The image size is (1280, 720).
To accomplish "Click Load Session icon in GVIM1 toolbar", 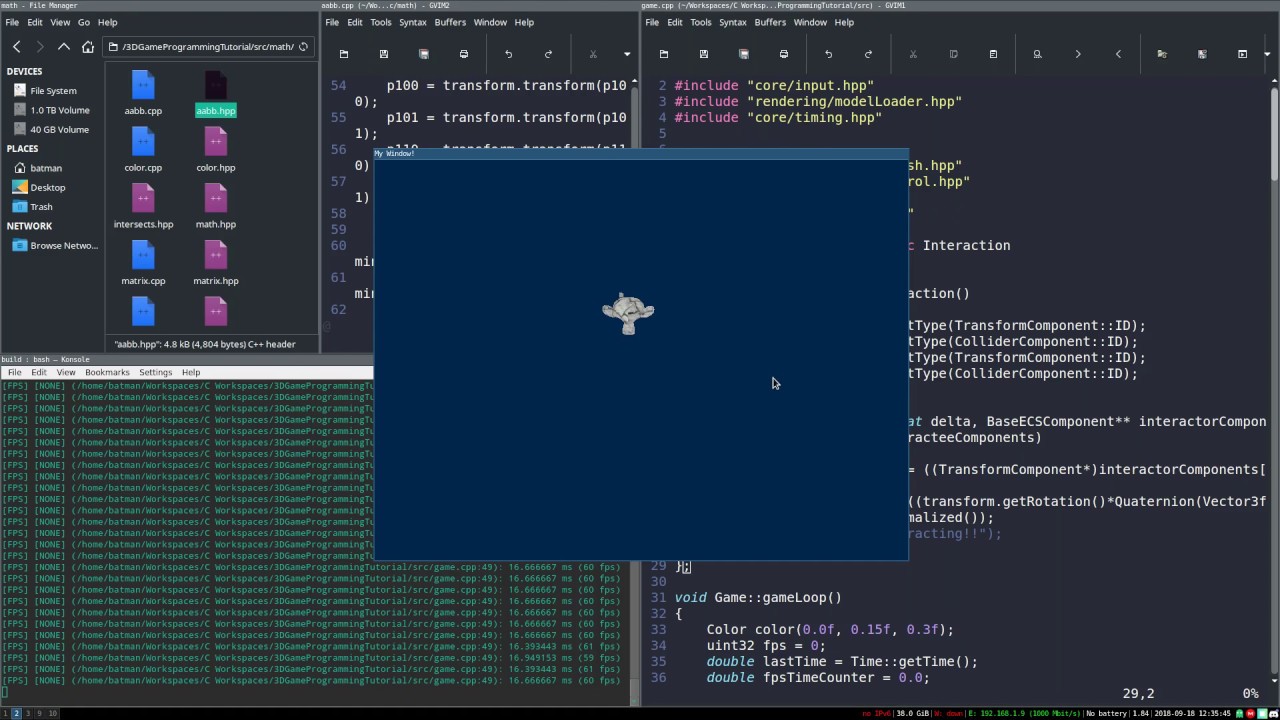I will pos(1162,54).
